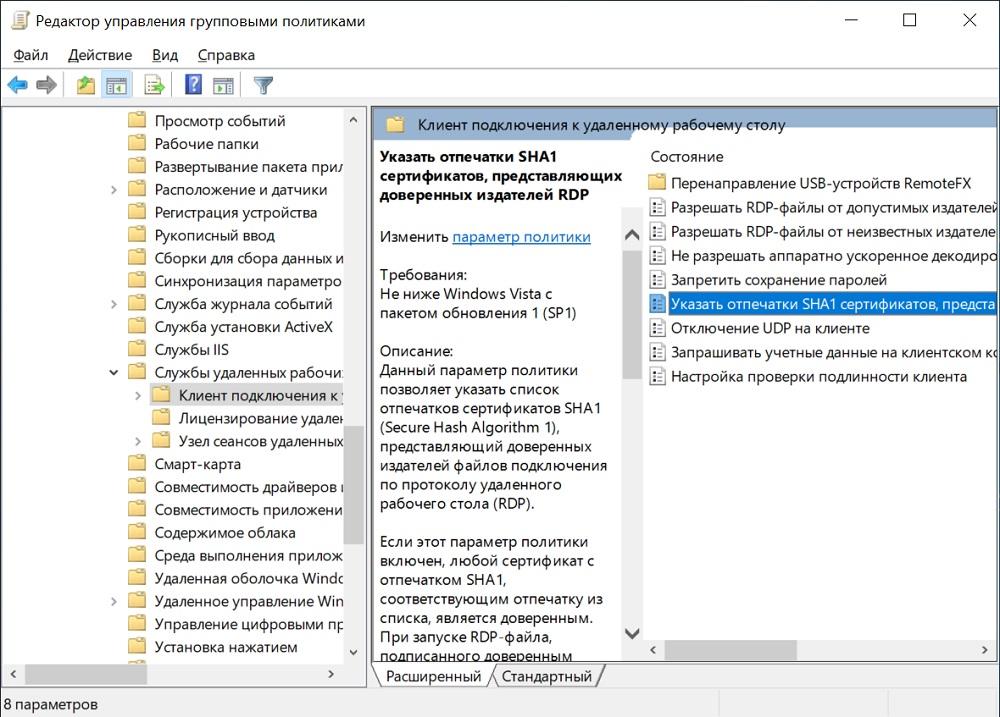
Task: Select Синхронизация параметров tree item
Action: point(248,281)
